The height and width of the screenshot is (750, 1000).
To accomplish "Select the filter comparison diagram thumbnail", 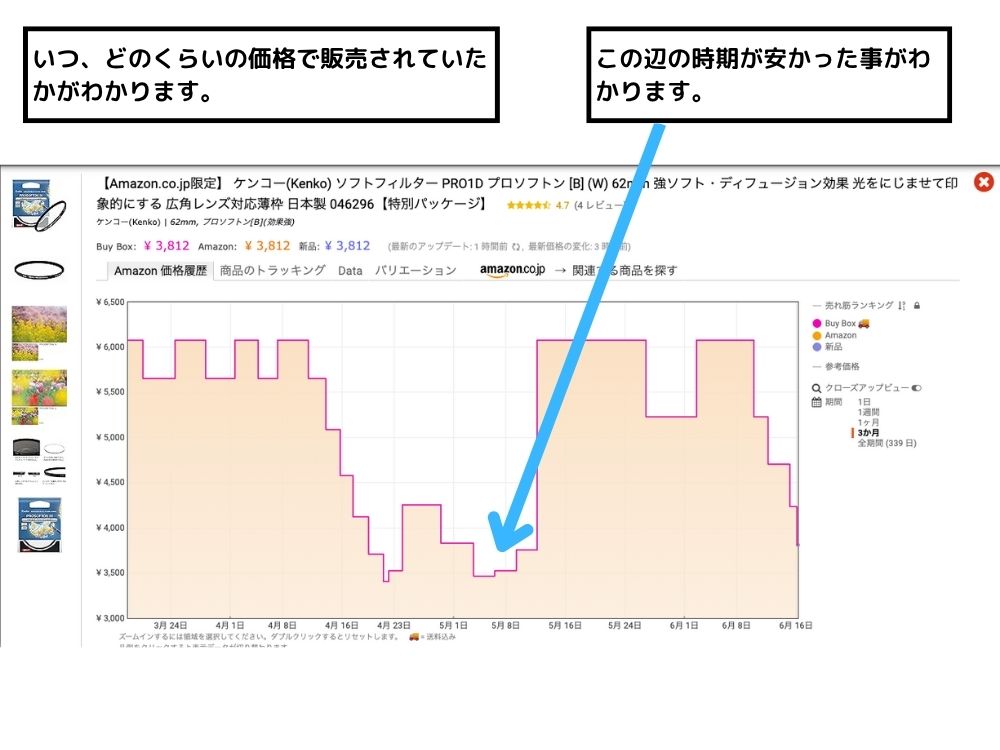I will tap(39, 460).
